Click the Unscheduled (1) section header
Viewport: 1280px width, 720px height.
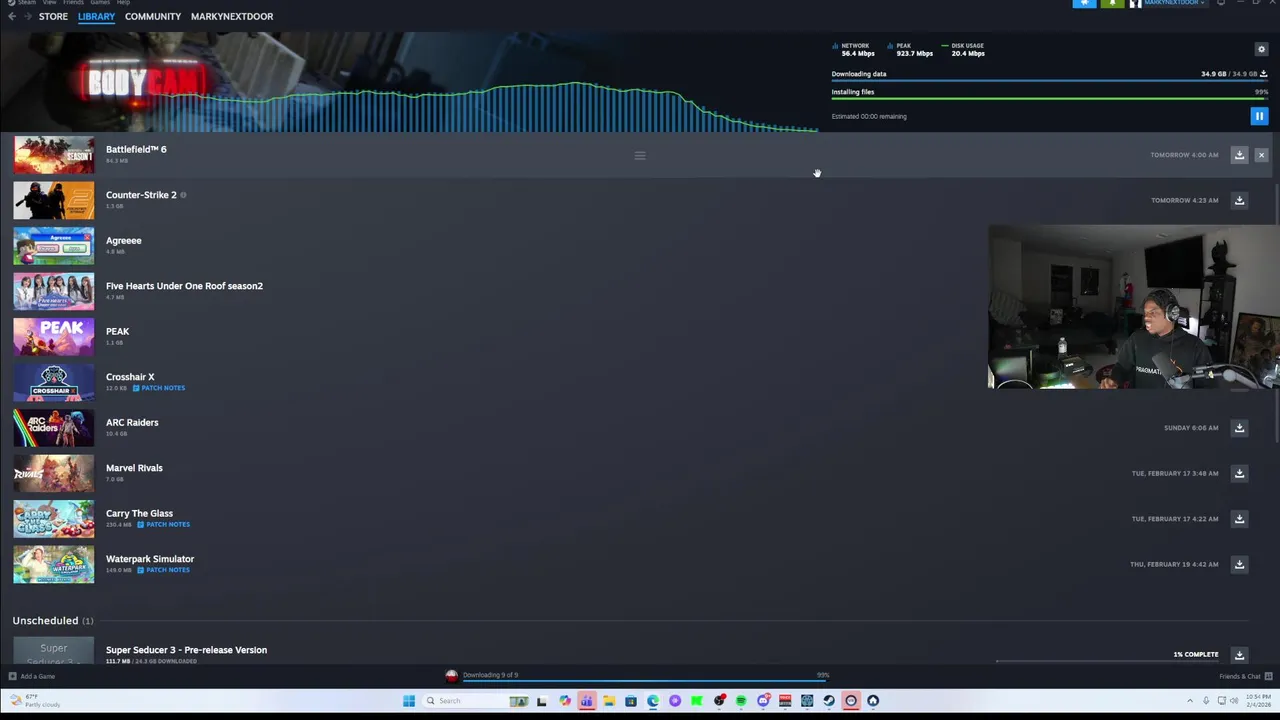[53, 621]
